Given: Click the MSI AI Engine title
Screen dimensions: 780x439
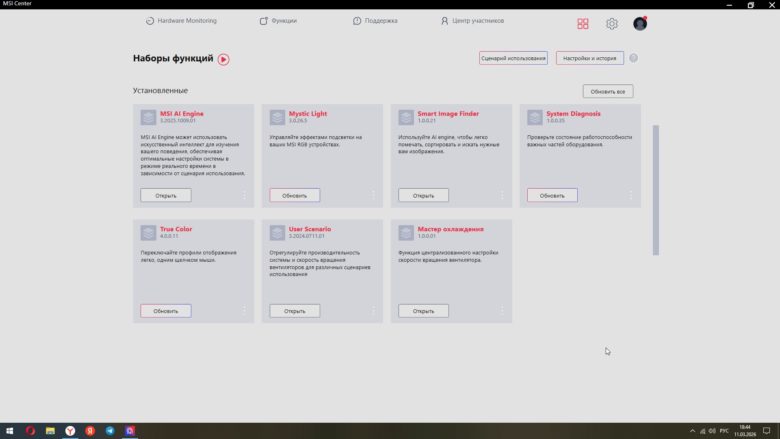Looking at the screenshot, I should (x=182, y=113).
